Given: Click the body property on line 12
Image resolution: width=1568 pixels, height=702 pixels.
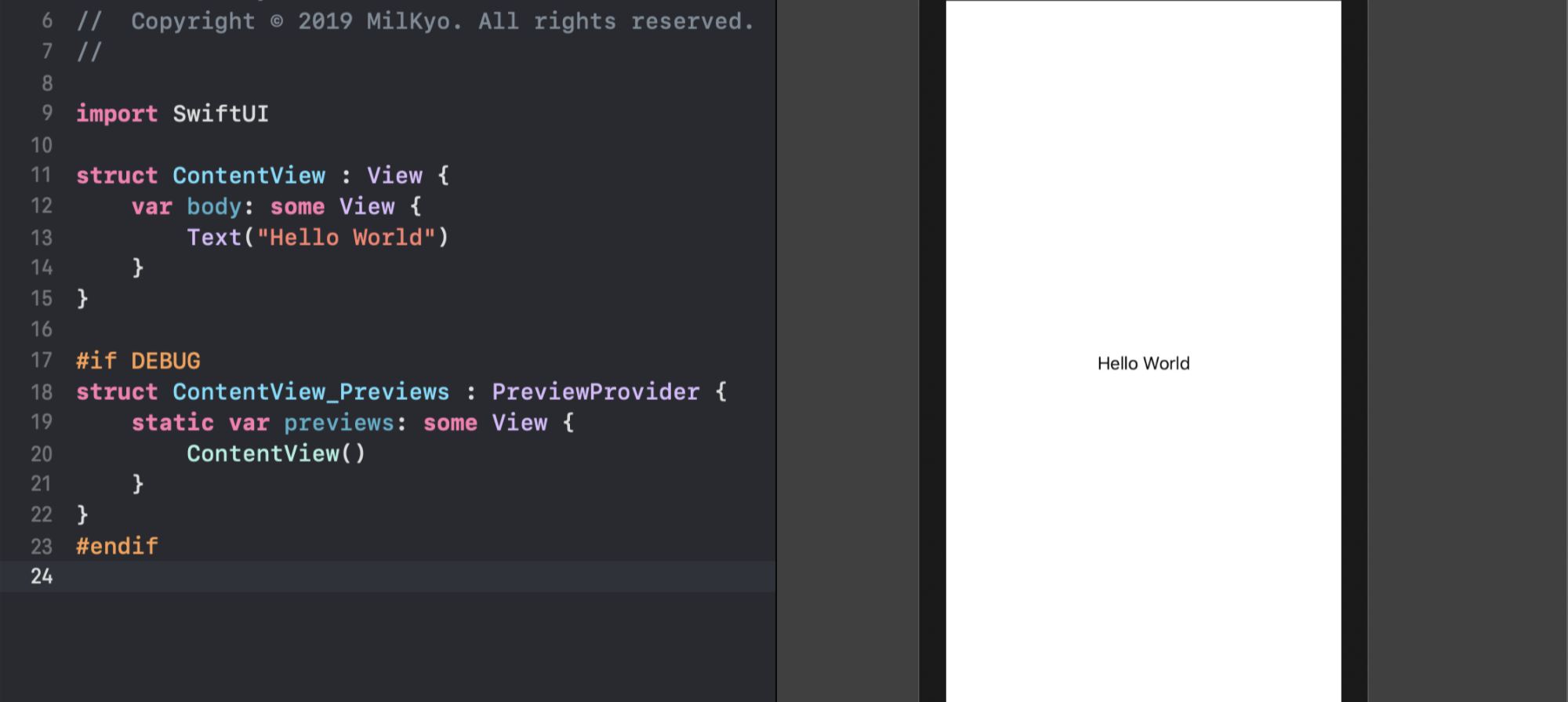Looking at the screenshot, I should pos(214,206).
